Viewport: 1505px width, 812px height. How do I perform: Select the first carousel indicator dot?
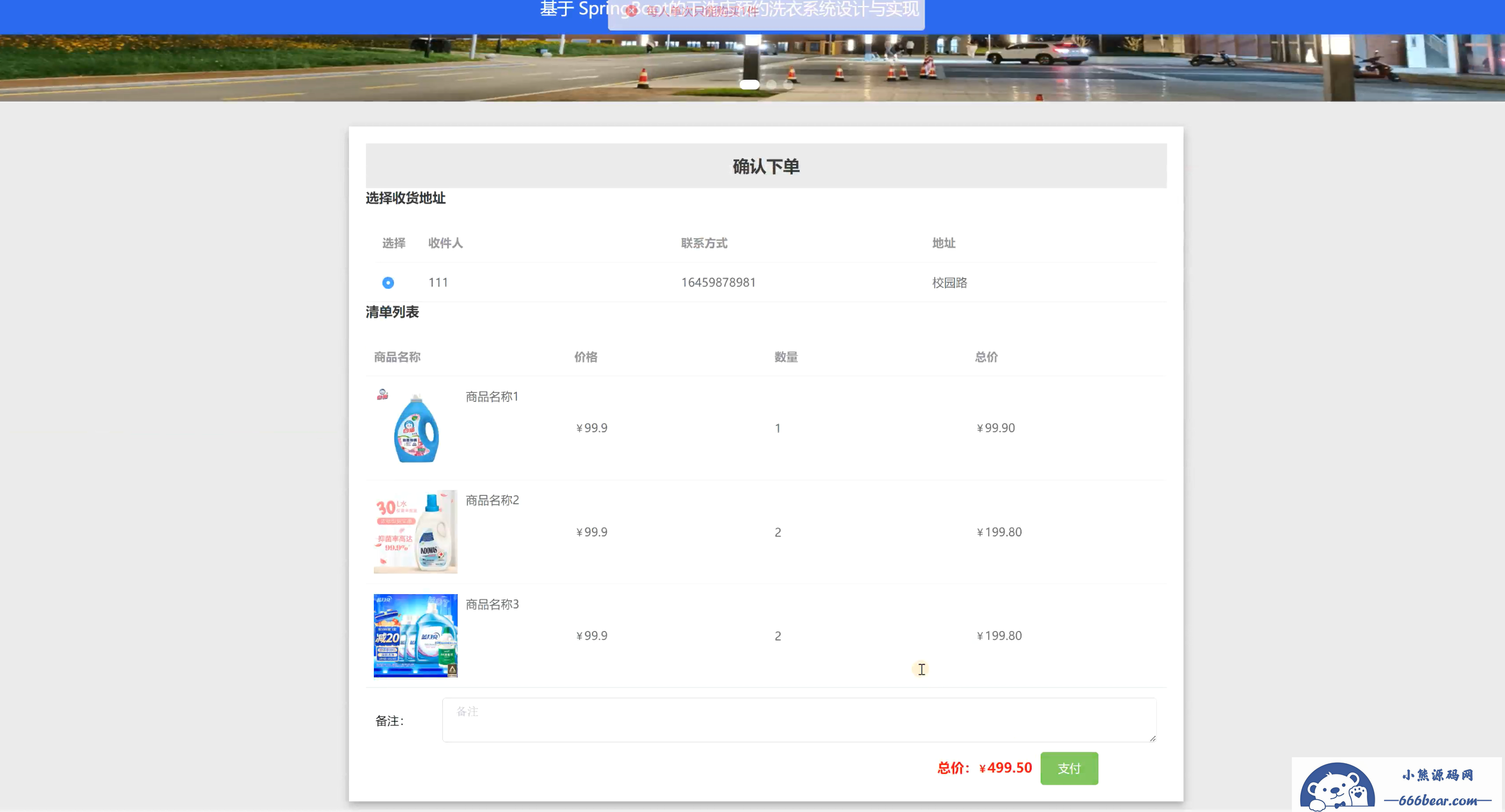point(750,85)
